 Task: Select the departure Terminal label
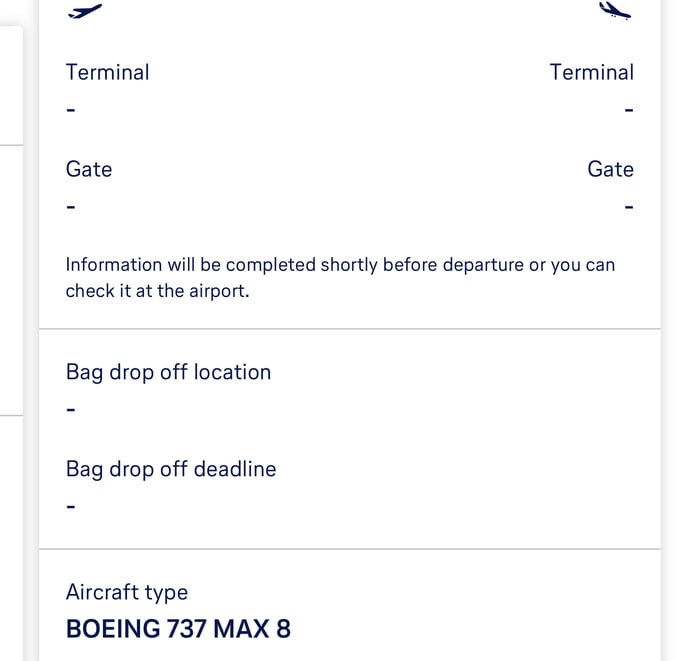(107, 72)
